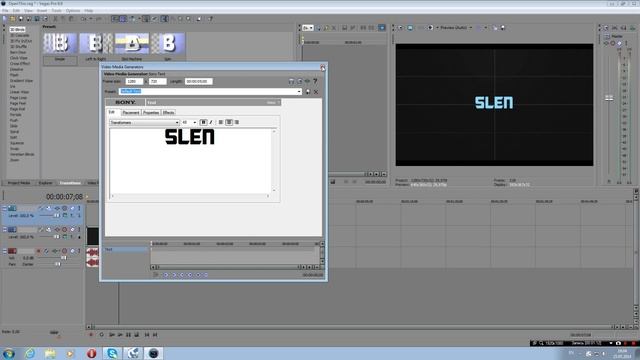The image size is (640, 360).
Task: Open Project Video Properties above preview
Action: coord(400,28)
